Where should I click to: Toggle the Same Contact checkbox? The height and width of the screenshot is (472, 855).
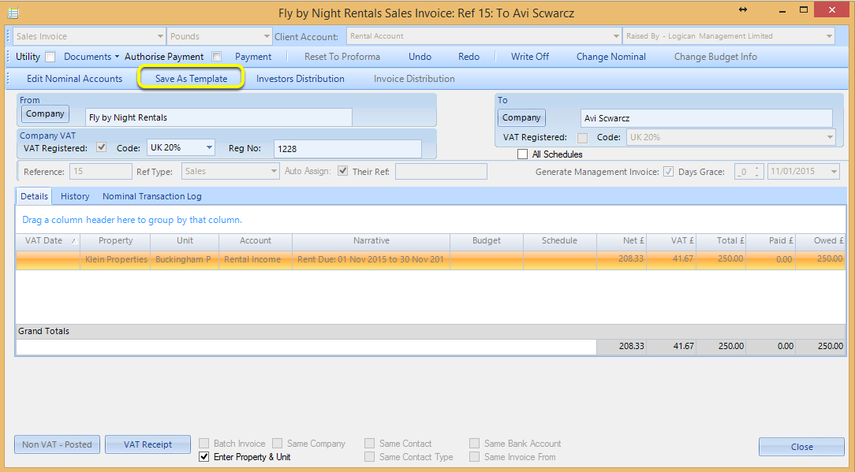tap(370, 443)
